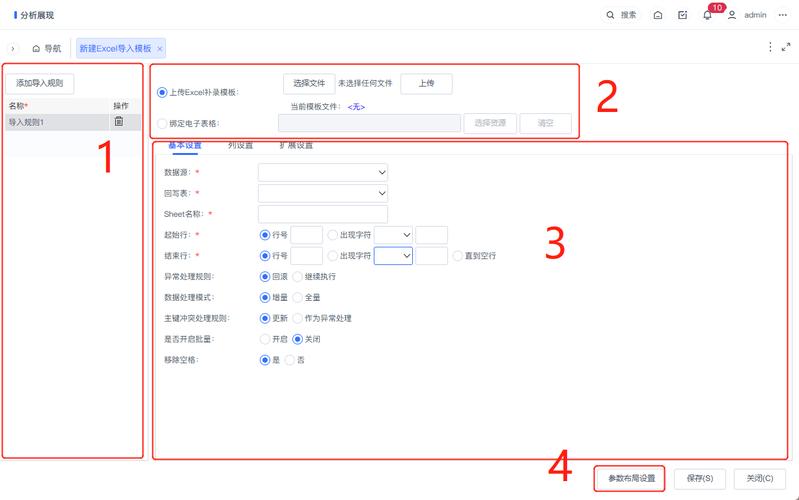The height and width of the screenshot is (500, 799).
Task: Click the Sheet名称 input field
Action: [x=323, y=214]
